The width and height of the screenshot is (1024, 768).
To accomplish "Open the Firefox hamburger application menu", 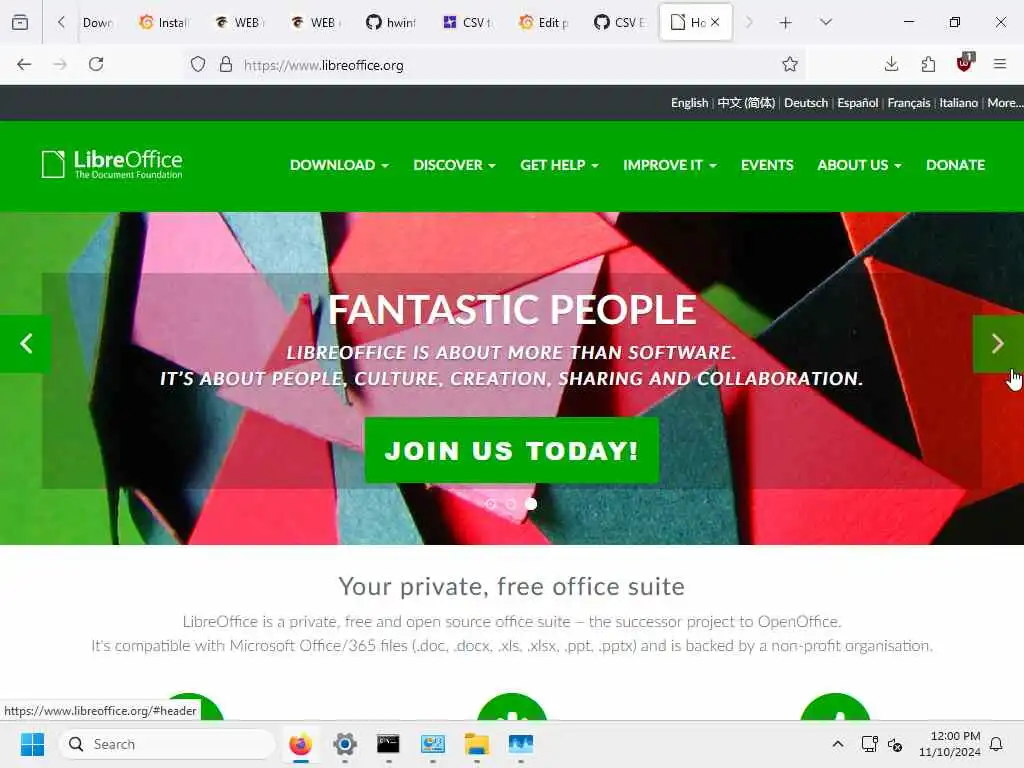I will (999, 64).
